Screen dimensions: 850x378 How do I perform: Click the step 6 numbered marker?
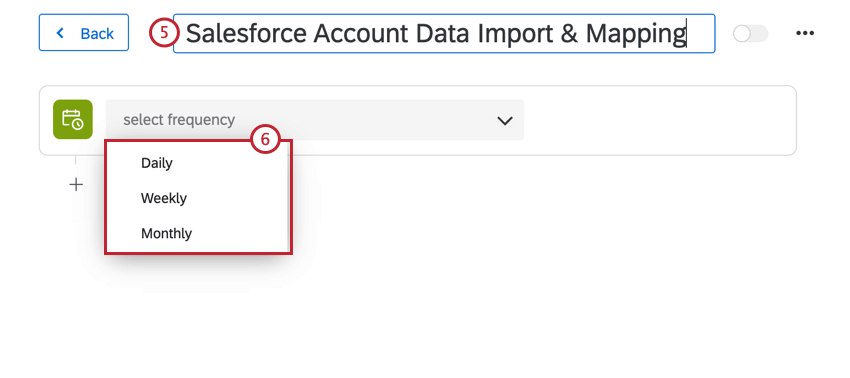tap(265, 140)
